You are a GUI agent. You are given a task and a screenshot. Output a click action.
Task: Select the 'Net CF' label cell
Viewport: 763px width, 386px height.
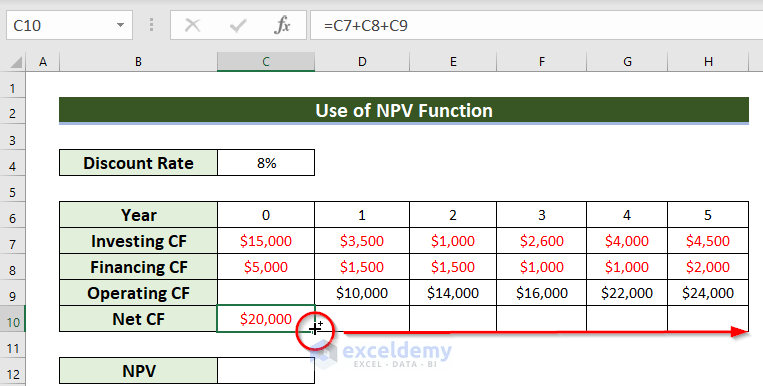pos(138,319)
